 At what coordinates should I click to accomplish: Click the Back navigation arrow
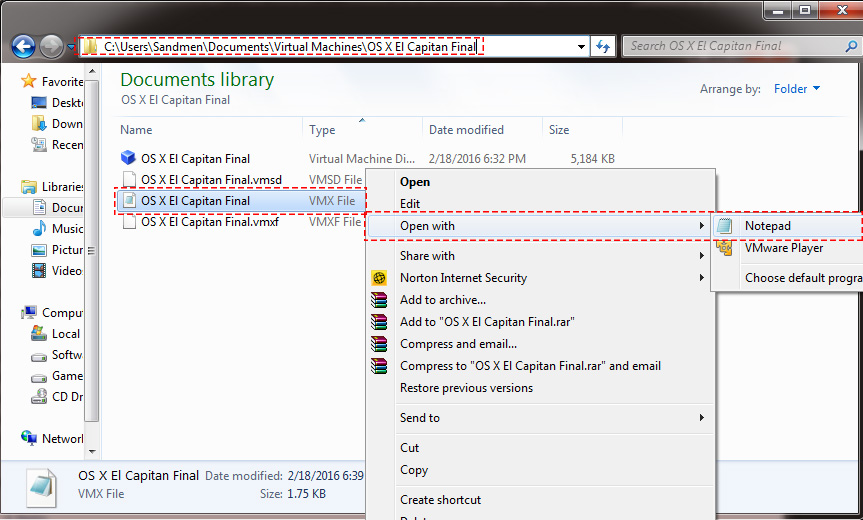23,47
